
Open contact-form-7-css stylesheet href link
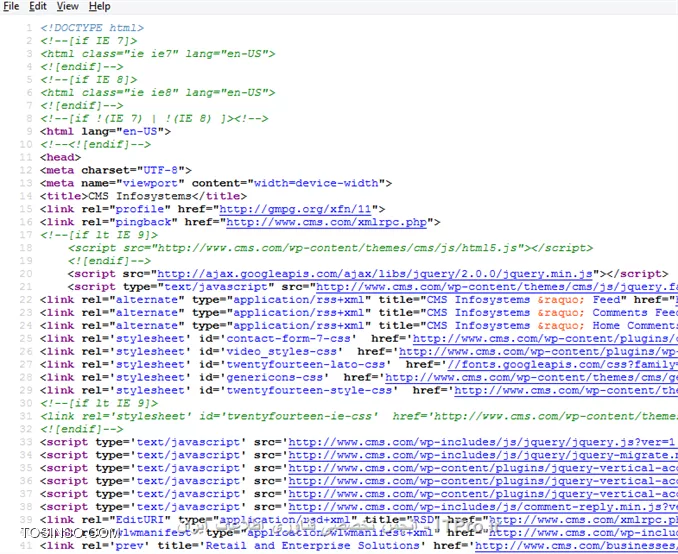(545, 339)
